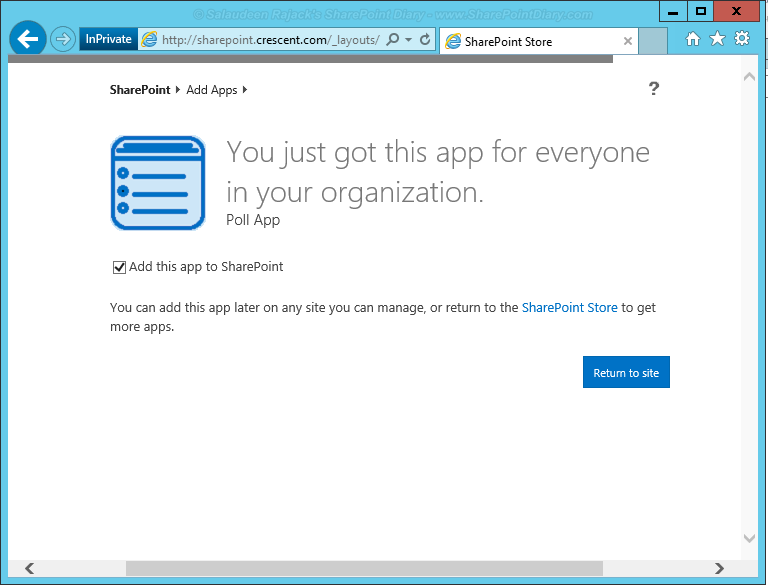Click the browser Back arrow button
Image resolution: width=768 pixels, height=588 pixels.
[x=28, y=39]
